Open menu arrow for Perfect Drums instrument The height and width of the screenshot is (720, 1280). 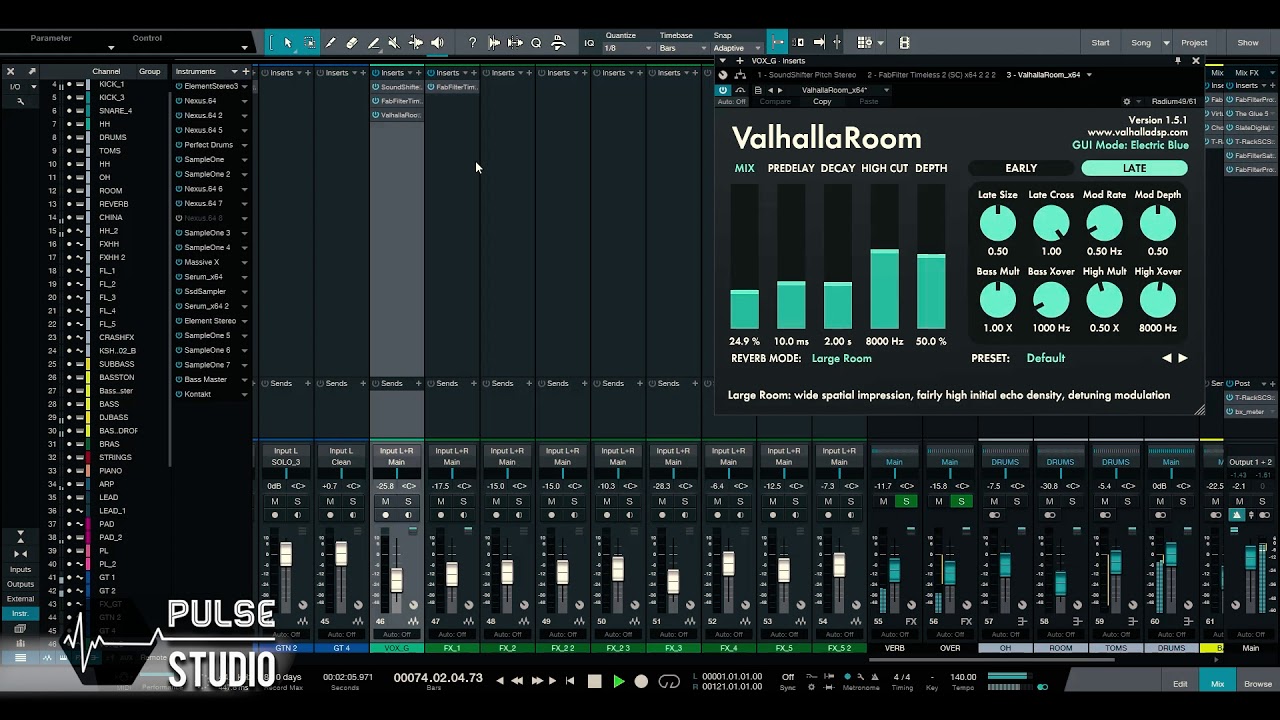[243, 145]
